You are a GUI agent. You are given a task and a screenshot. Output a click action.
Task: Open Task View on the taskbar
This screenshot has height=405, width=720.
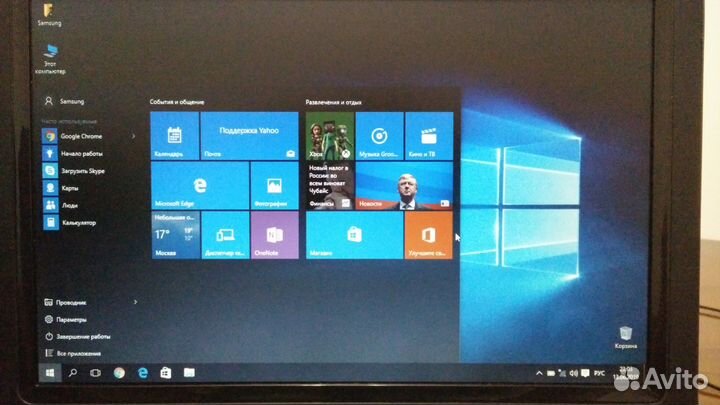point(95,373)
